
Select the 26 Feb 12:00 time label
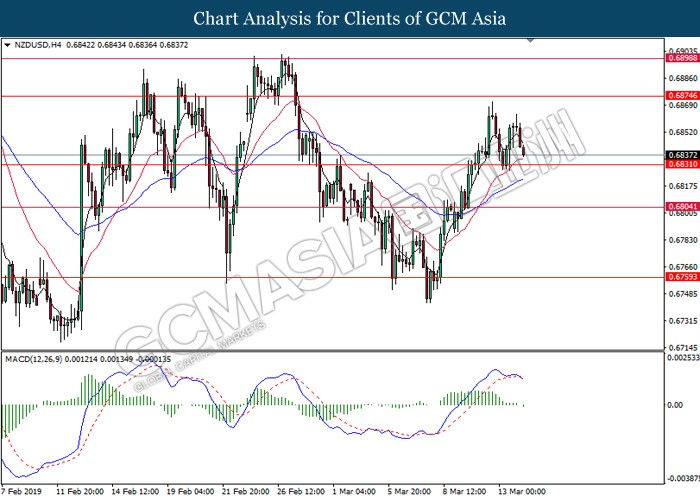tap(301, 492)
